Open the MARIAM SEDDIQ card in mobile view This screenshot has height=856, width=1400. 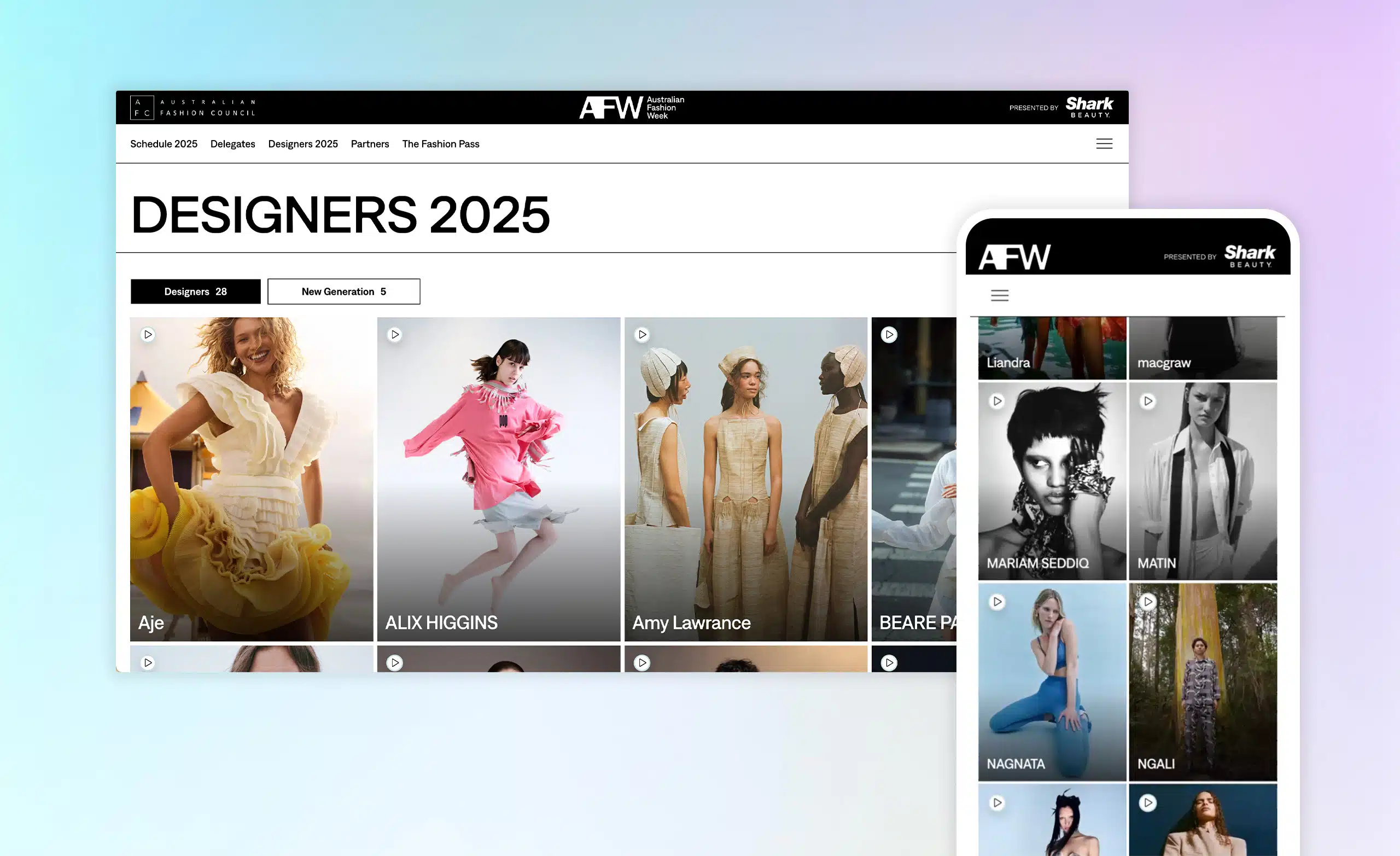pyautogui.click(x=1052, y=481)
